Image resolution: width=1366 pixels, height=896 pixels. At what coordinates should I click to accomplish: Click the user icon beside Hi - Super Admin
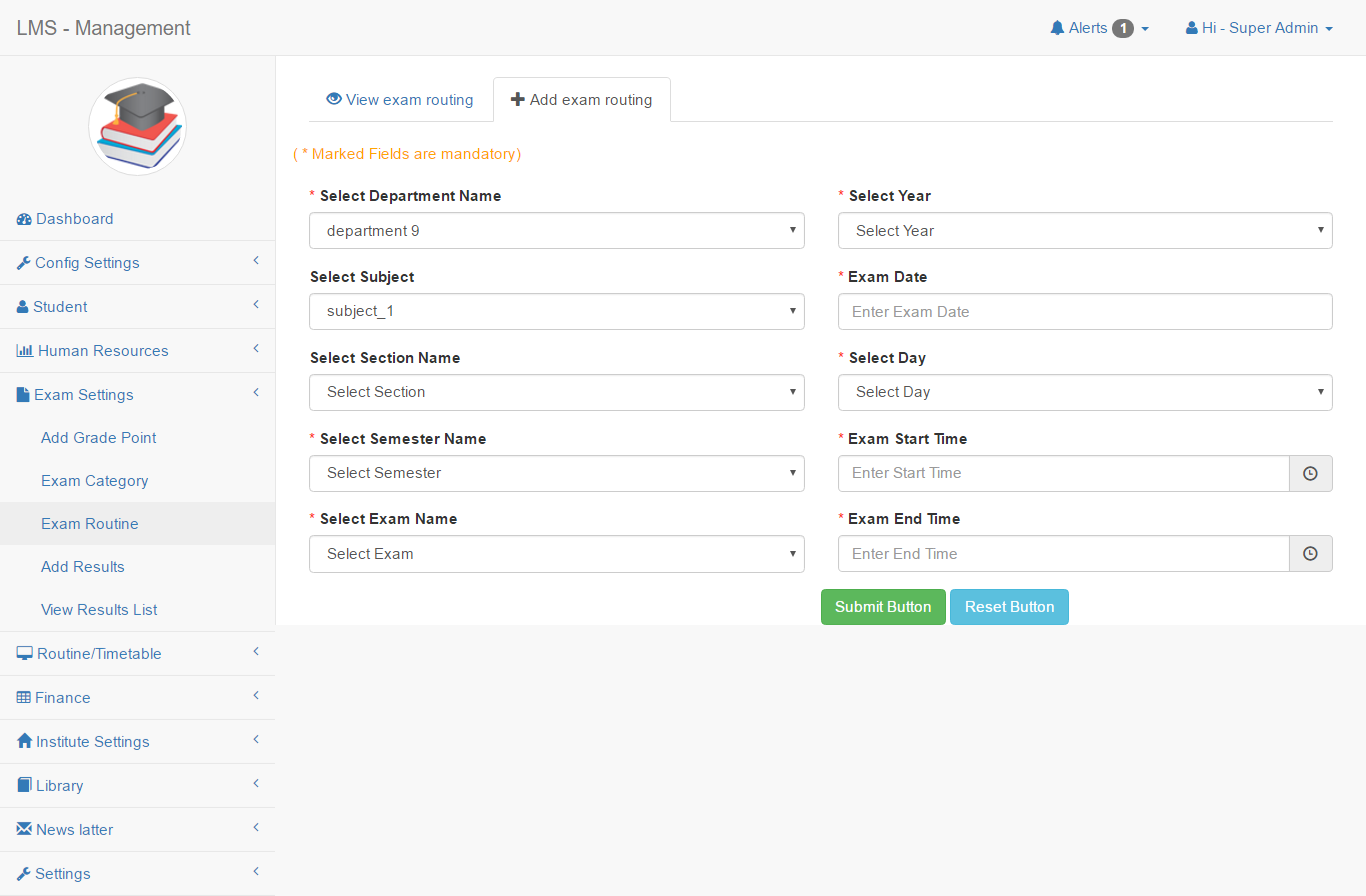[1190, 27]
